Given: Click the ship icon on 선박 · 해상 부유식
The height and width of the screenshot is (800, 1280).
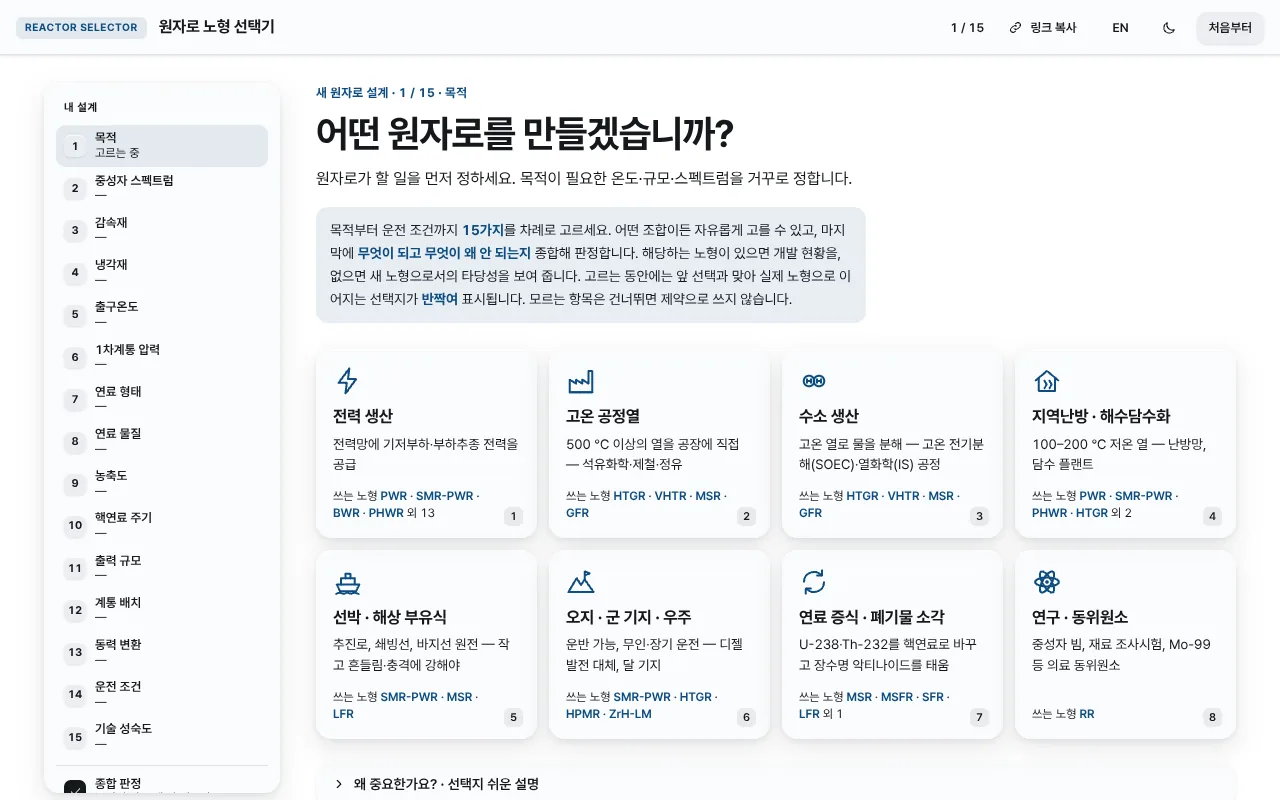Looking at the screenshot, I should (347, 582).
